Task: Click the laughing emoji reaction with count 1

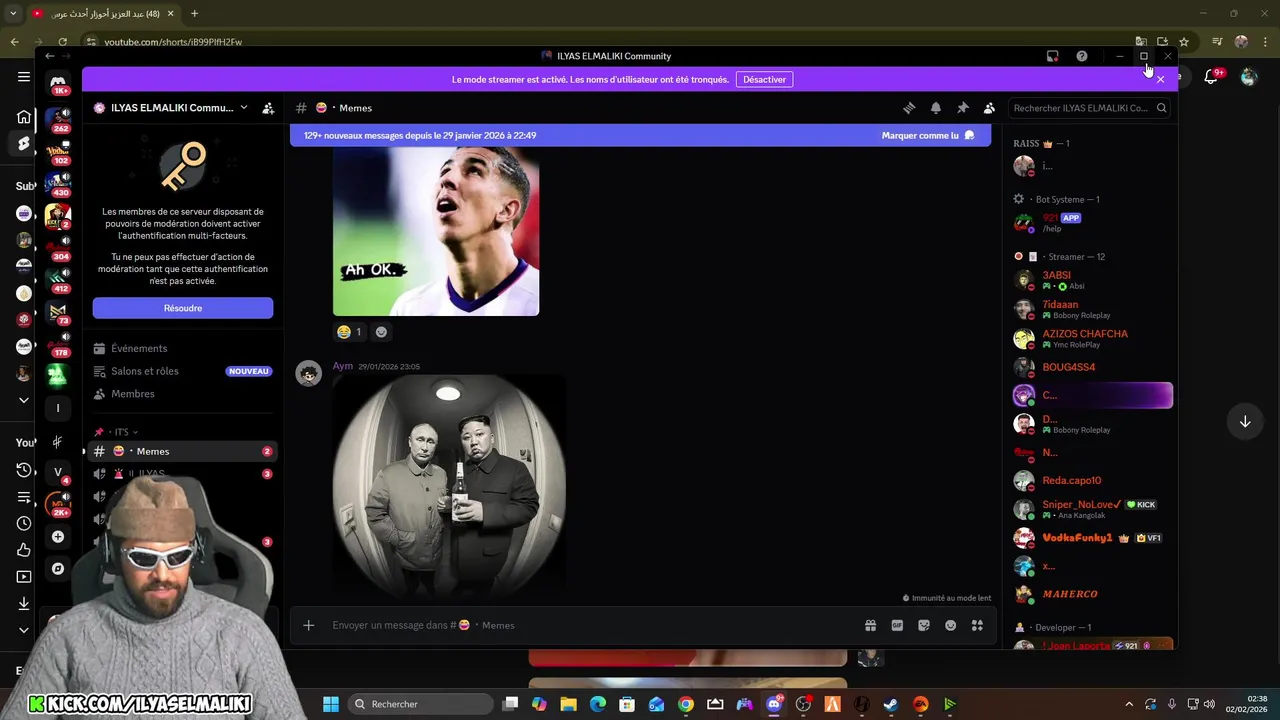Action: [349, 332]
